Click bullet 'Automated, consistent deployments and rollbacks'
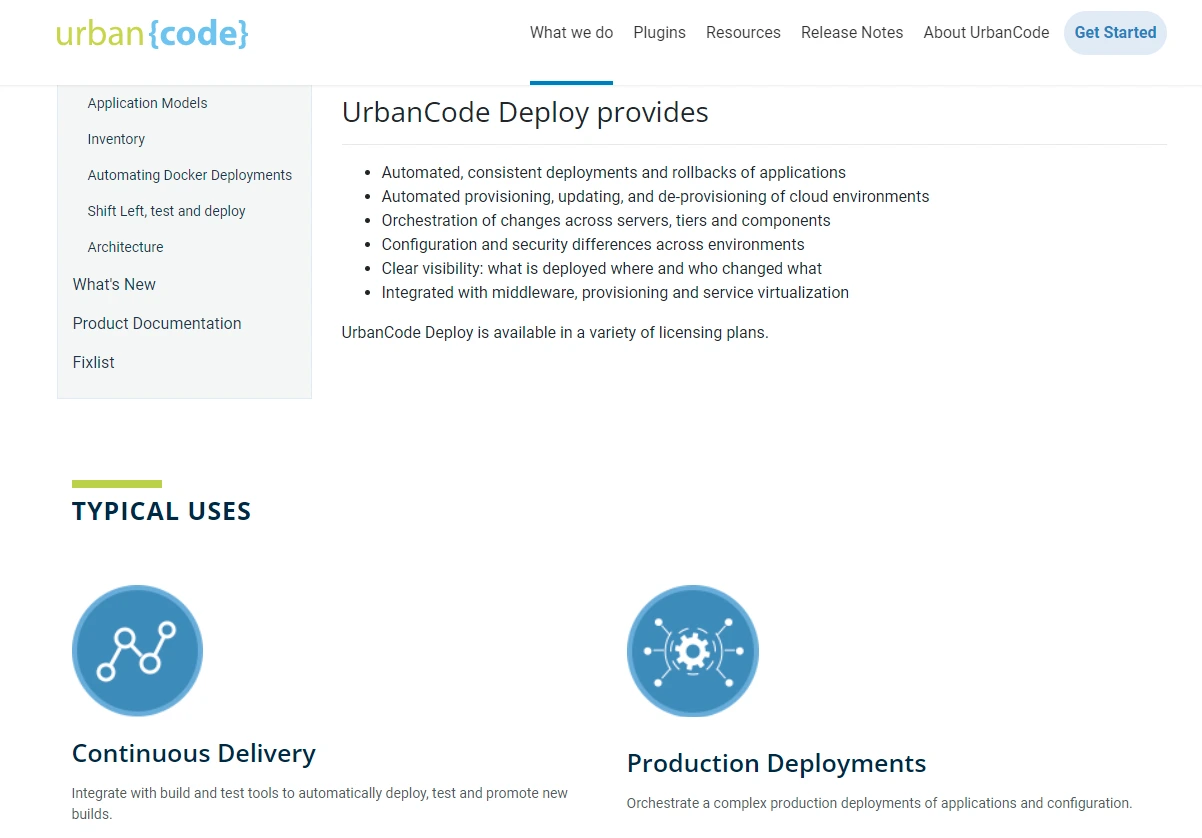 (613, 172)
